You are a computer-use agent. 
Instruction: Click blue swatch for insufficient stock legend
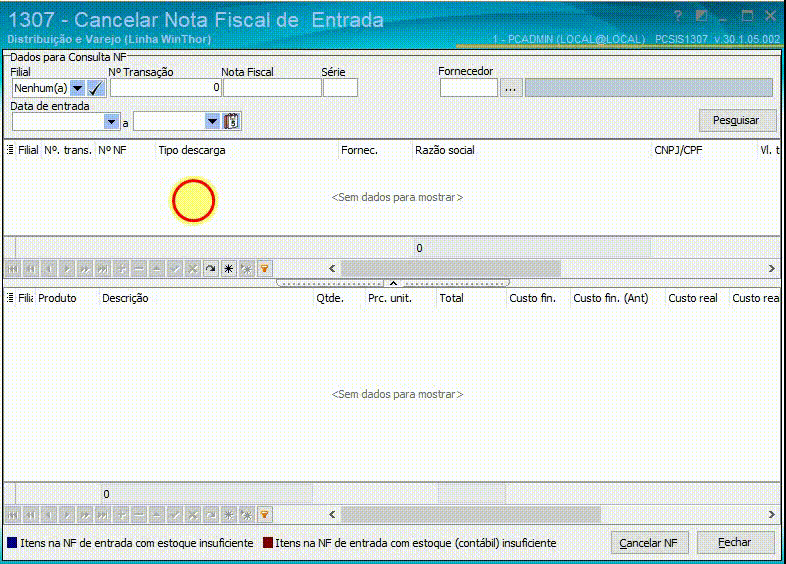(12, 542)
